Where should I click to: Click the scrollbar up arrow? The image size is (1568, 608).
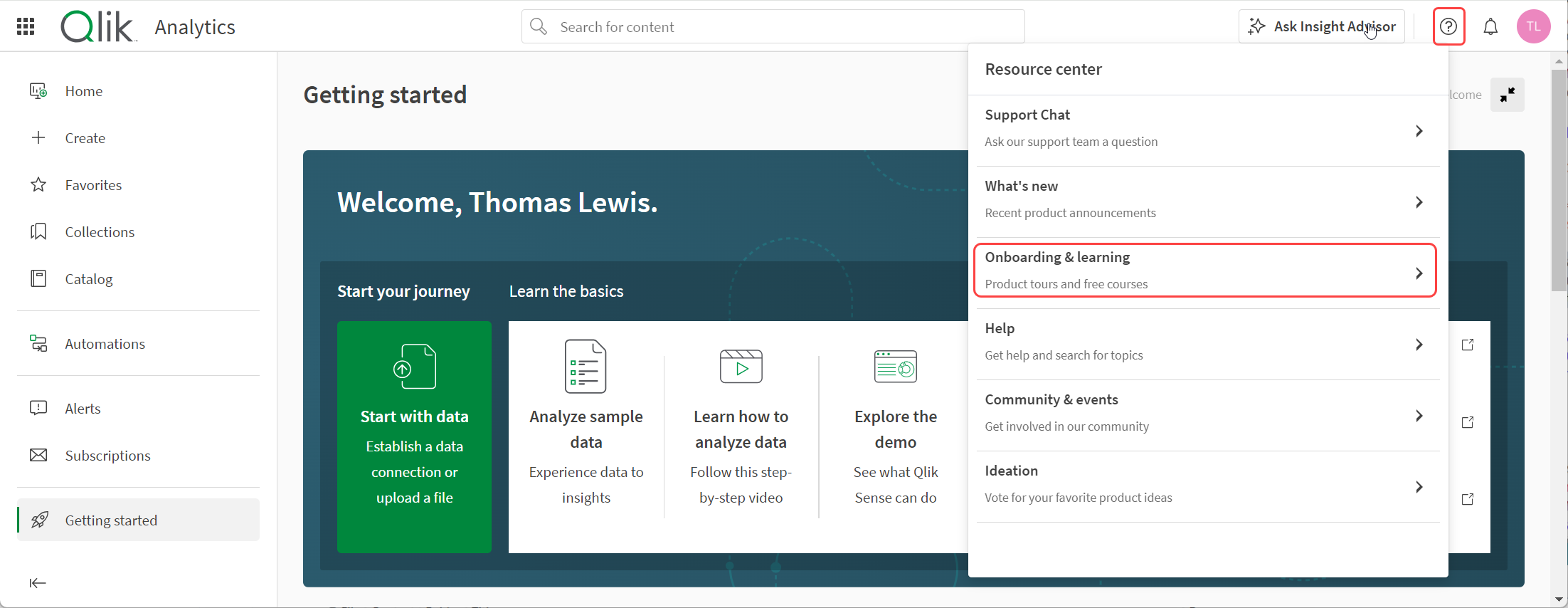tap(1559, 61)
